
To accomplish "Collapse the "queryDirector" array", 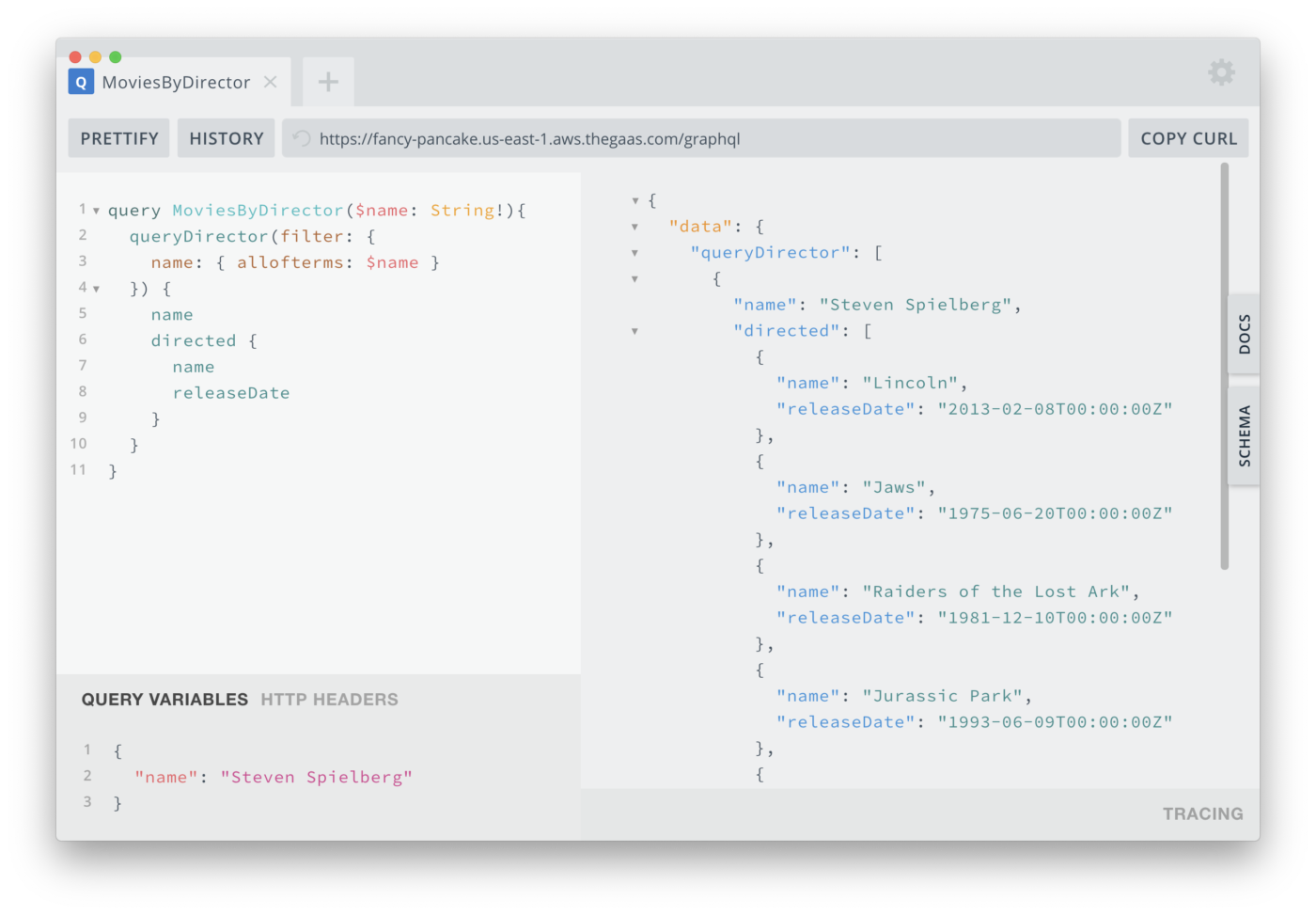I will (635, 252).
